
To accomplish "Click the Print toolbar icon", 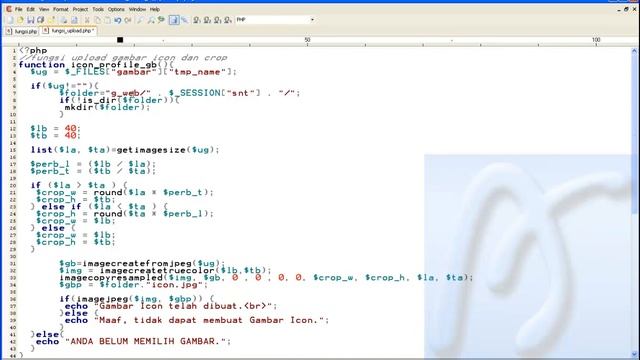I will click(x=64, y=20).
